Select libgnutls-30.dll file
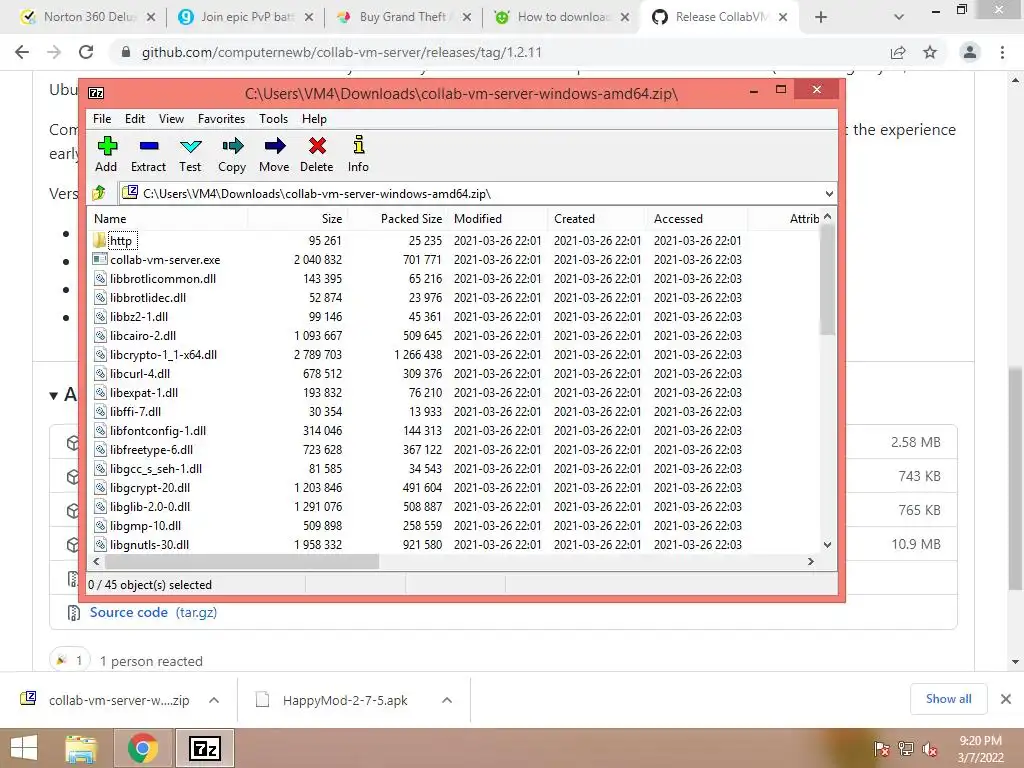Viewport: 1024px width, 768px height. [x=149, y=545]
